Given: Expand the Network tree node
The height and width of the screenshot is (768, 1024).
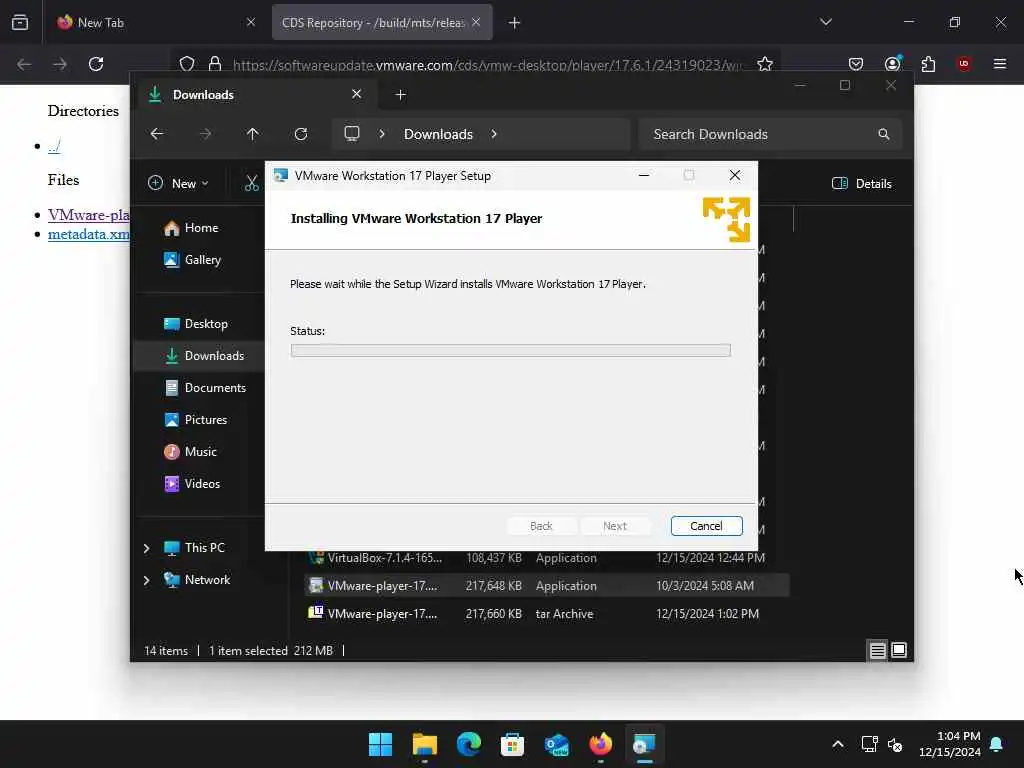Looking at the screenshot, I should tap(146, 580).
